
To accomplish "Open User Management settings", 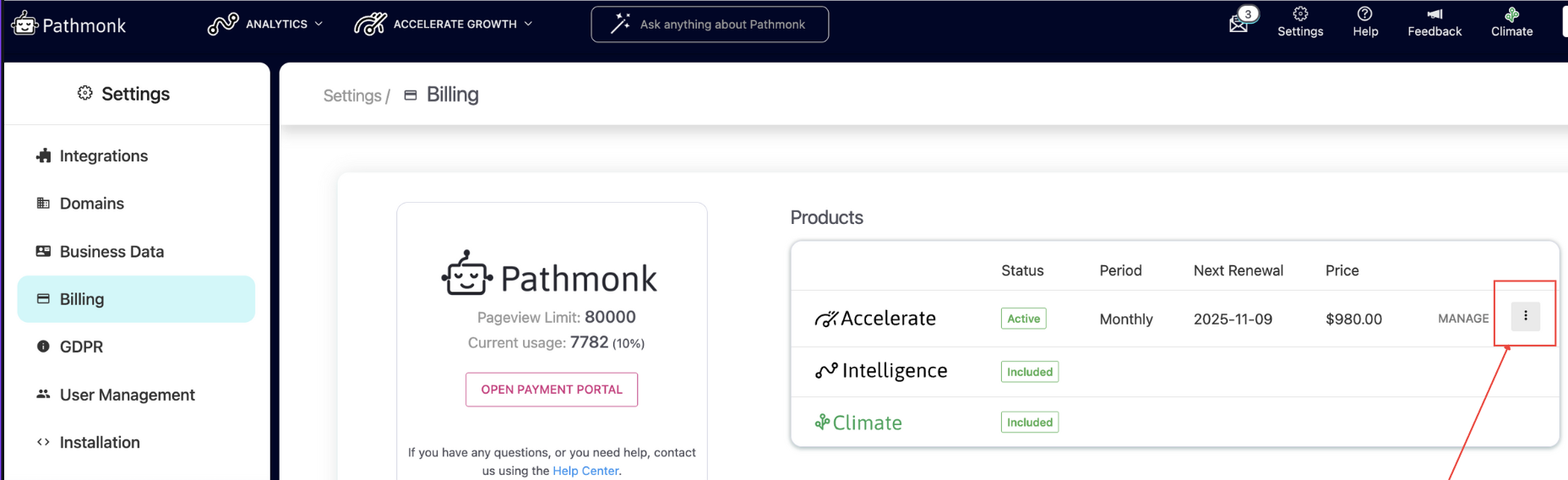I will 127,395.
